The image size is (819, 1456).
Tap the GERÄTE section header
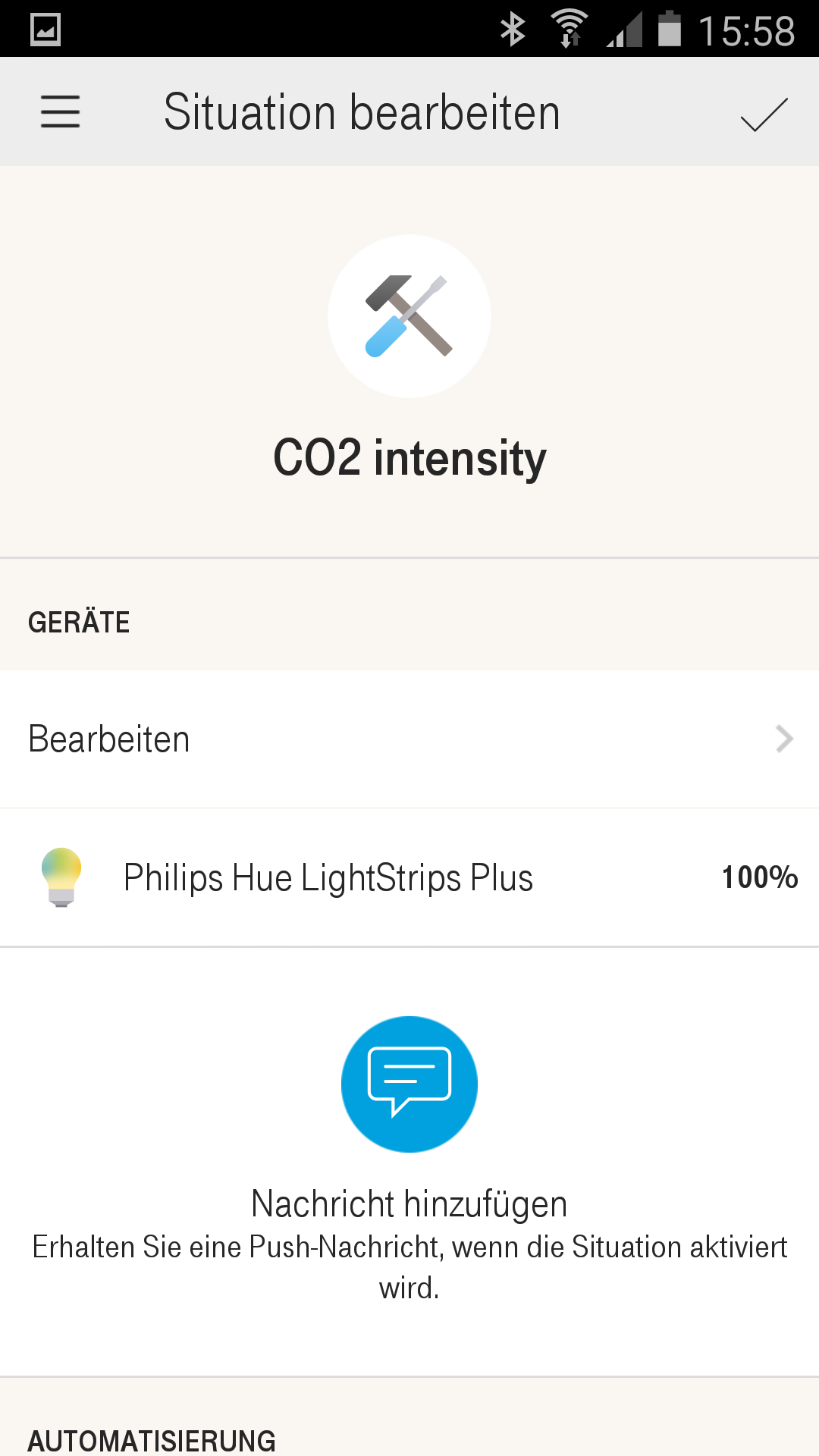pos(79,623)
